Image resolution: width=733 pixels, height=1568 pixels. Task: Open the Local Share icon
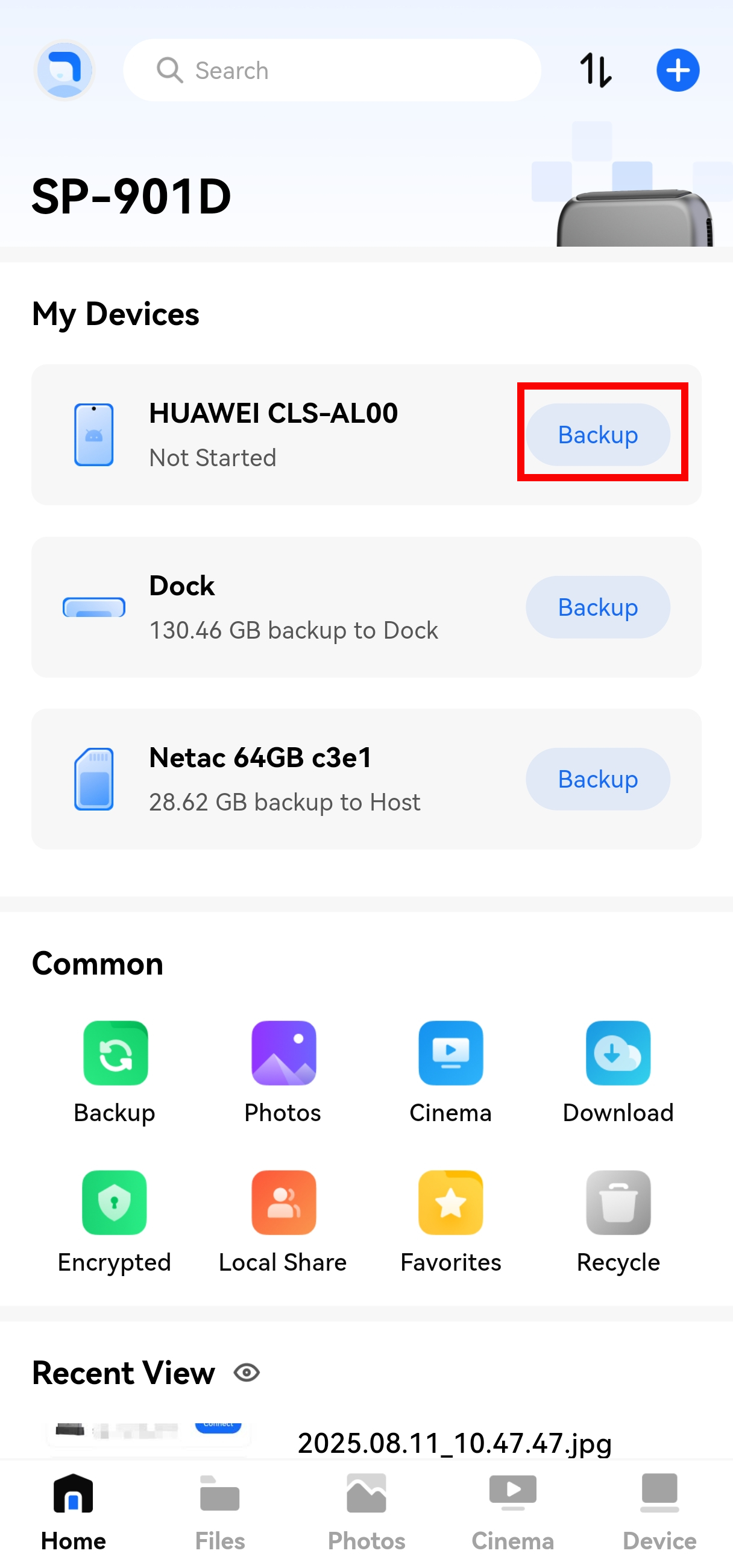pos(283,1203)
